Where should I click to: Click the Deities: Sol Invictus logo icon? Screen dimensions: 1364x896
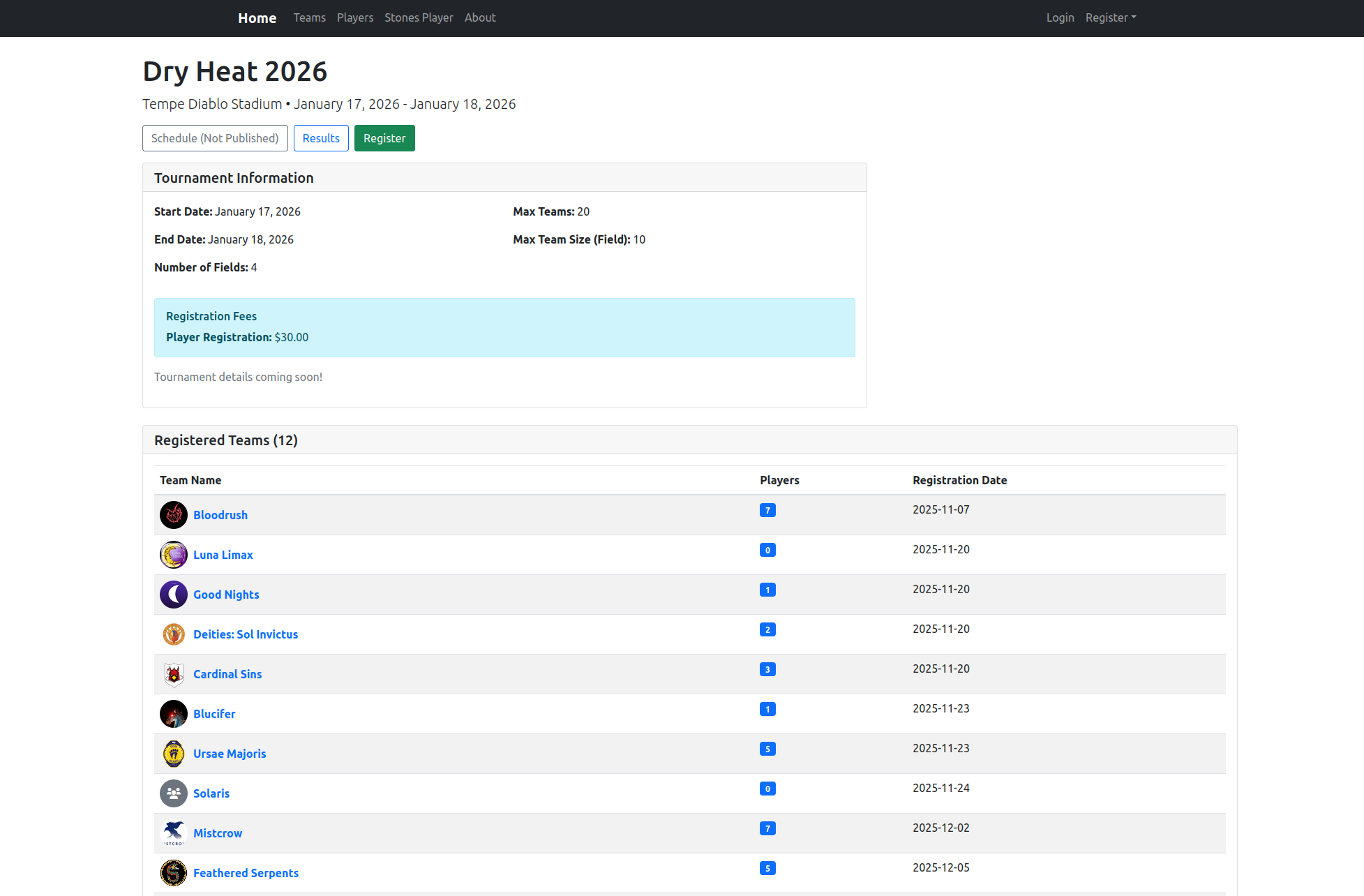click(173, 634)
